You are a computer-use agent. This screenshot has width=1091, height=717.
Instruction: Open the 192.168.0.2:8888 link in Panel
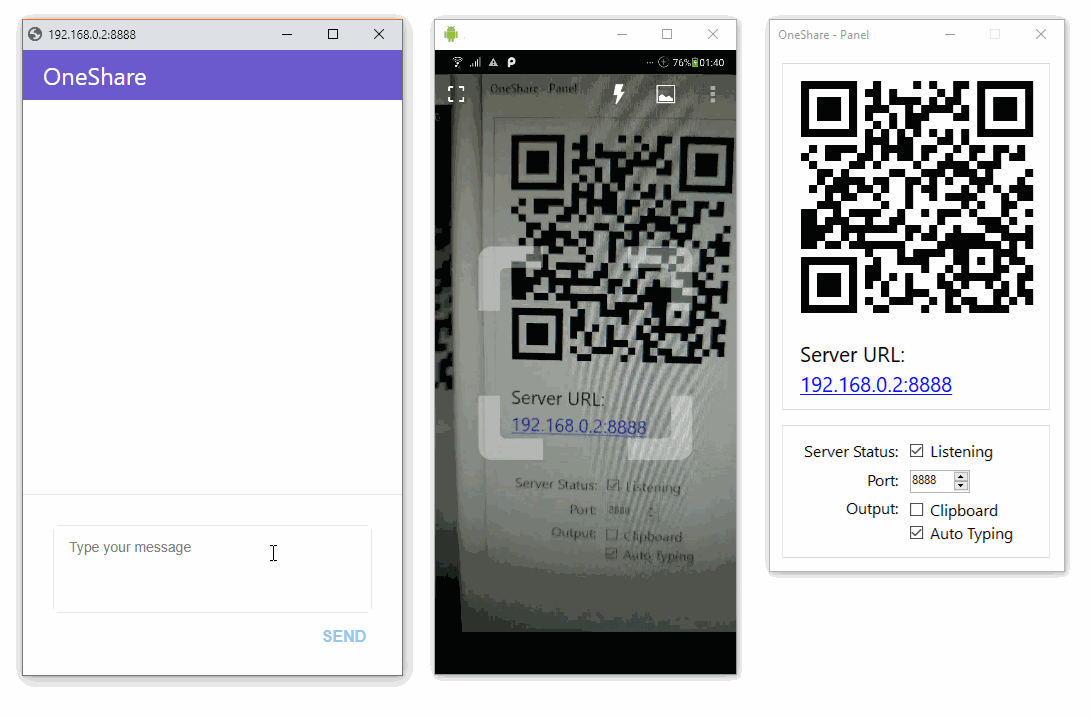[x=876, y=384]
